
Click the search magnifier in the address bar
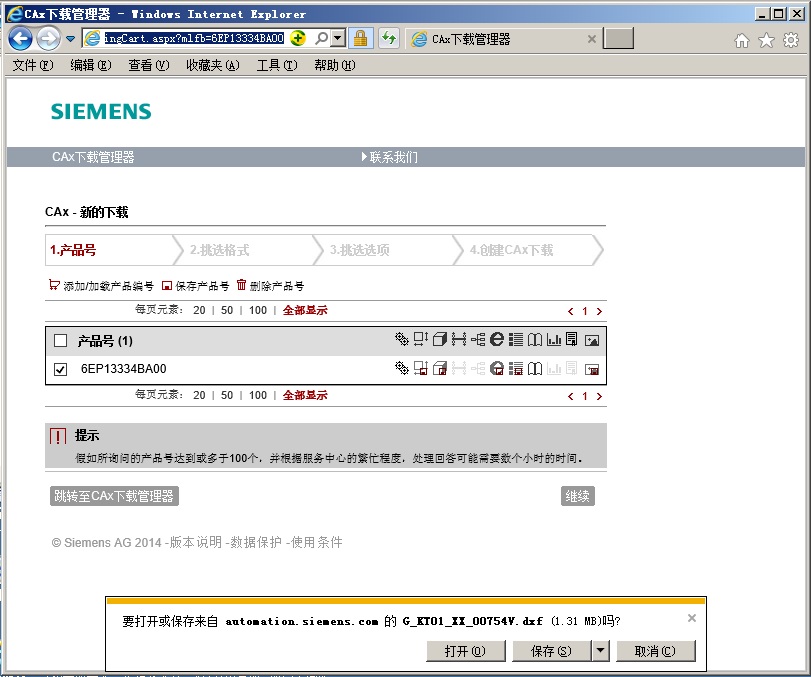click(x=322, y=38)
